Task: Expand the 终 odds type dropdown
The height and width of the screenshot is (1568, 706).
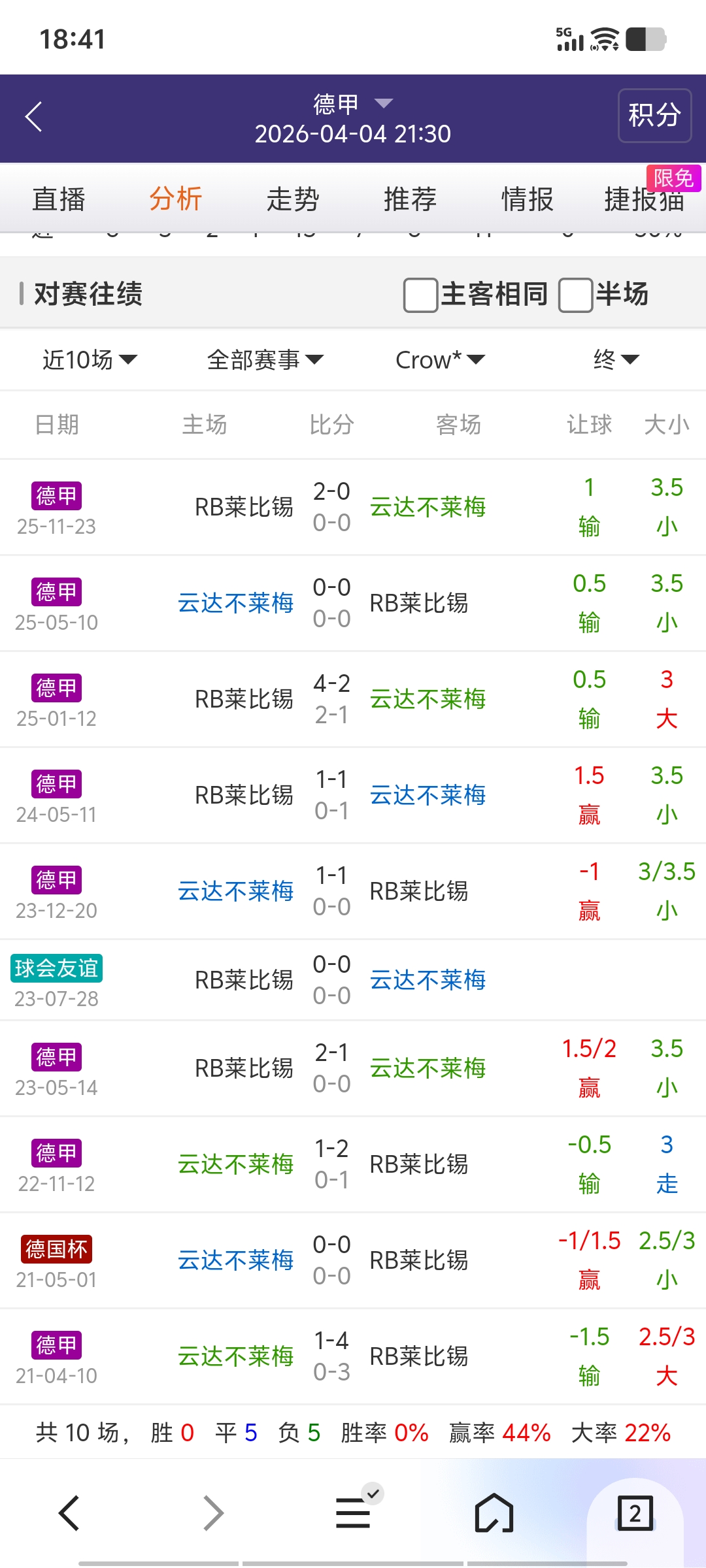Action: coord(615,359)
